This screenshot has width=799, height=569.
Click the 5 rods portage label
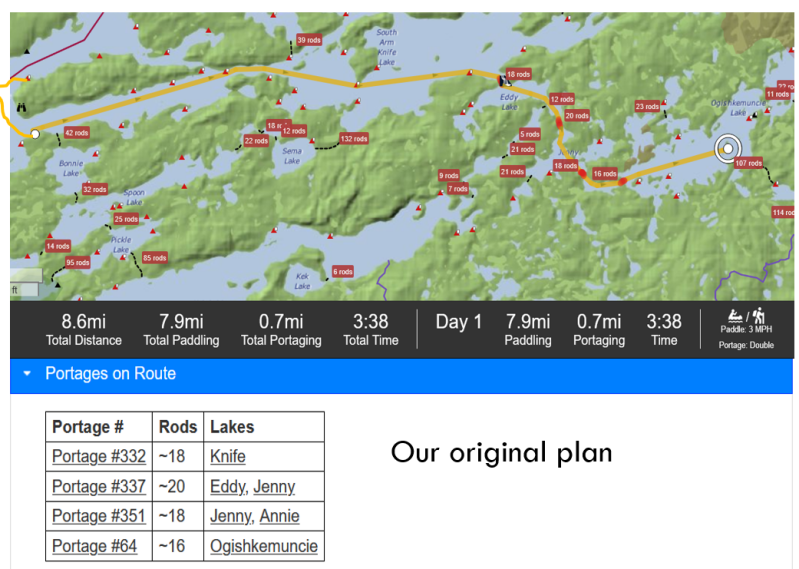pos(529,134)
